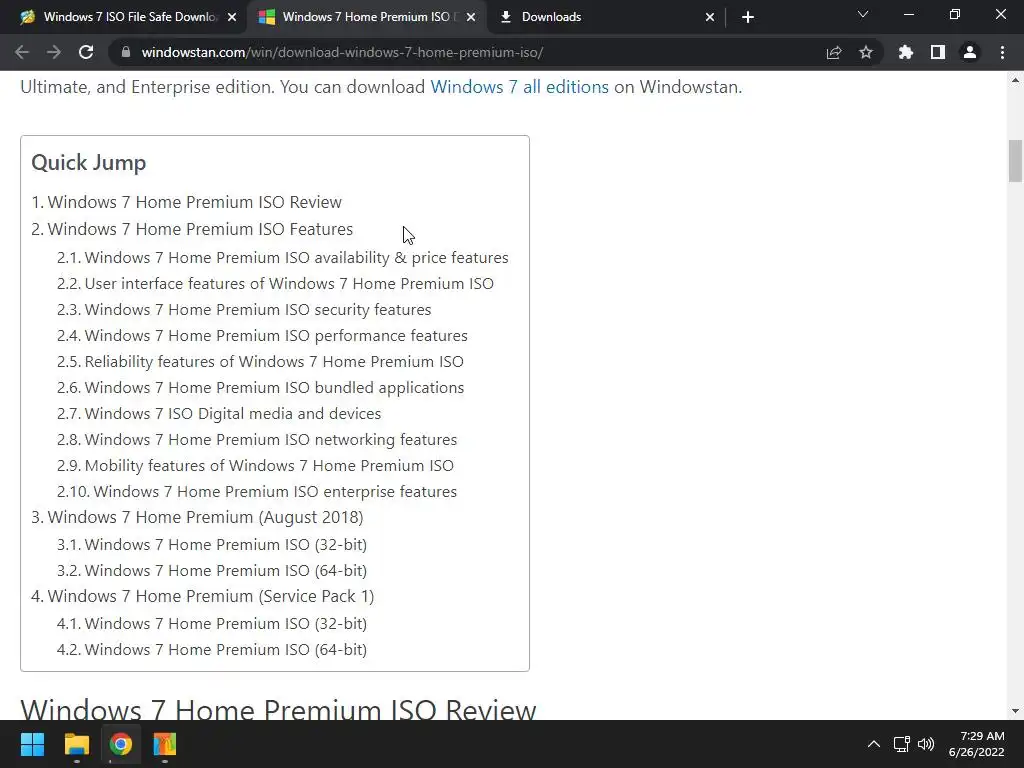Select item 3.1 Home Premium ISO (32-bit)
The image size is (1024, 768).
pos(225,545)
